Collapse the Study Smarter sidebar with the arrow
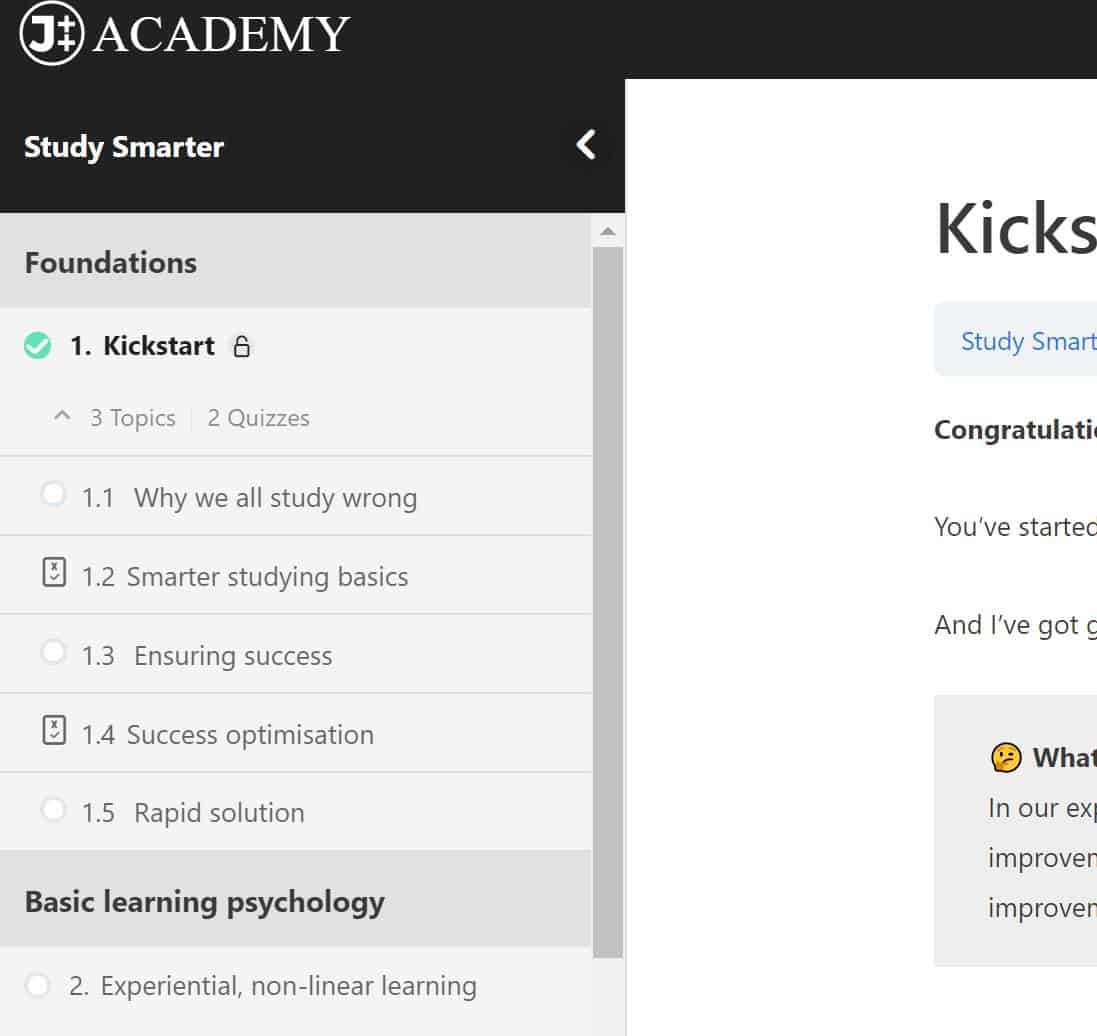 pos(585,144)
